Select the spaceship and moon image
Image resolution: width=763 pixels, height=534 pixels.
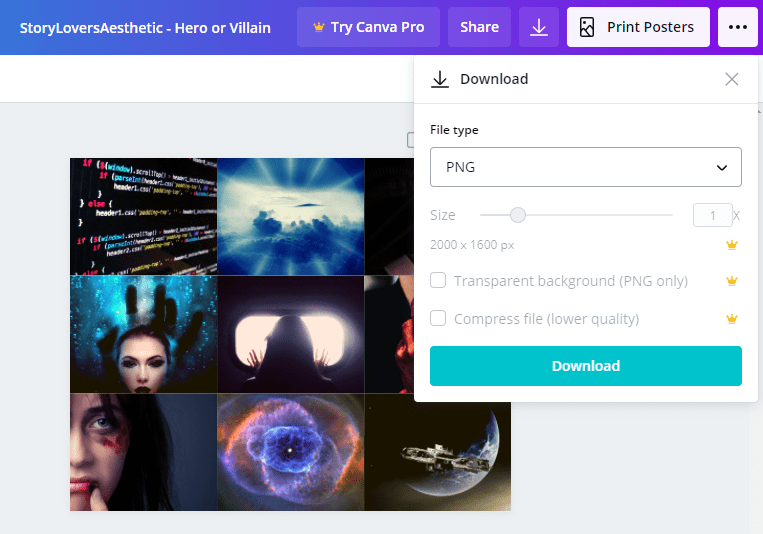437,452
